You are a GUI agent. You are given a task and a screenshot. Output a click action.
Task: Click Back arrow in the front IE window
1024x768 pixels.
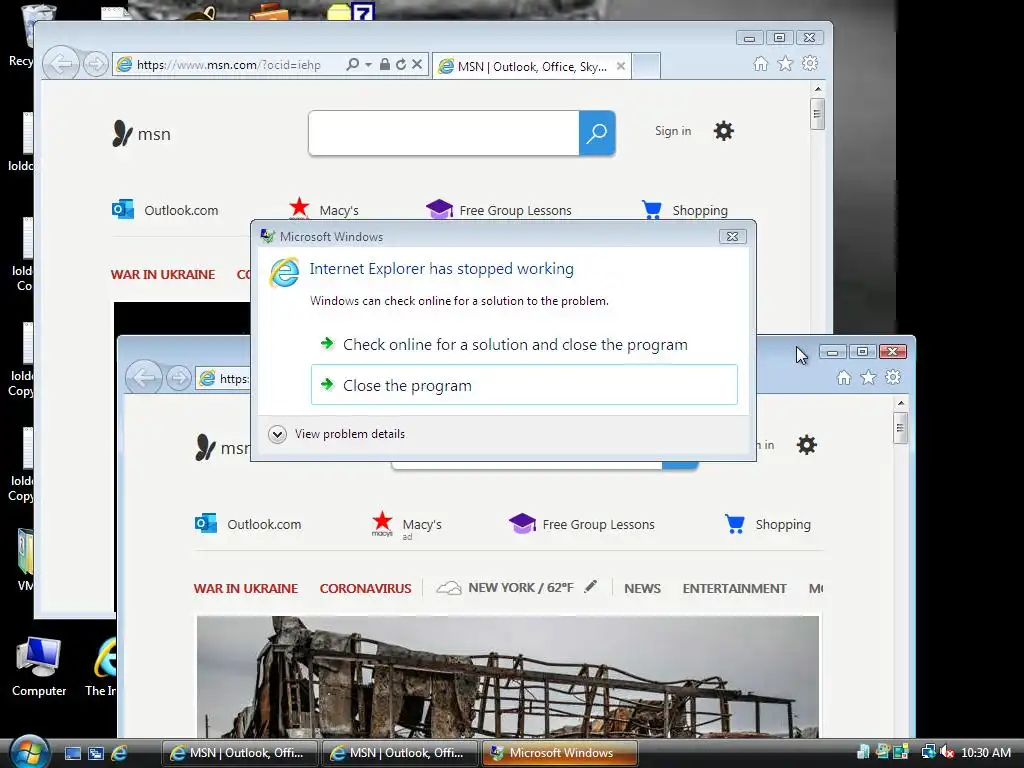(144, 377)
